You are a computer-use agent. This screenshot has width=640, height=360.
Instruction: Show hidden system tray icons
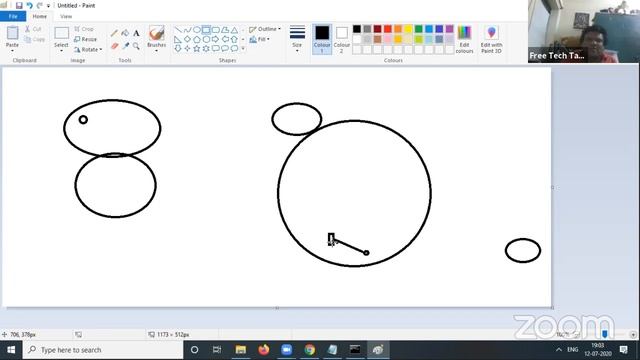click(x=558, y=350)
